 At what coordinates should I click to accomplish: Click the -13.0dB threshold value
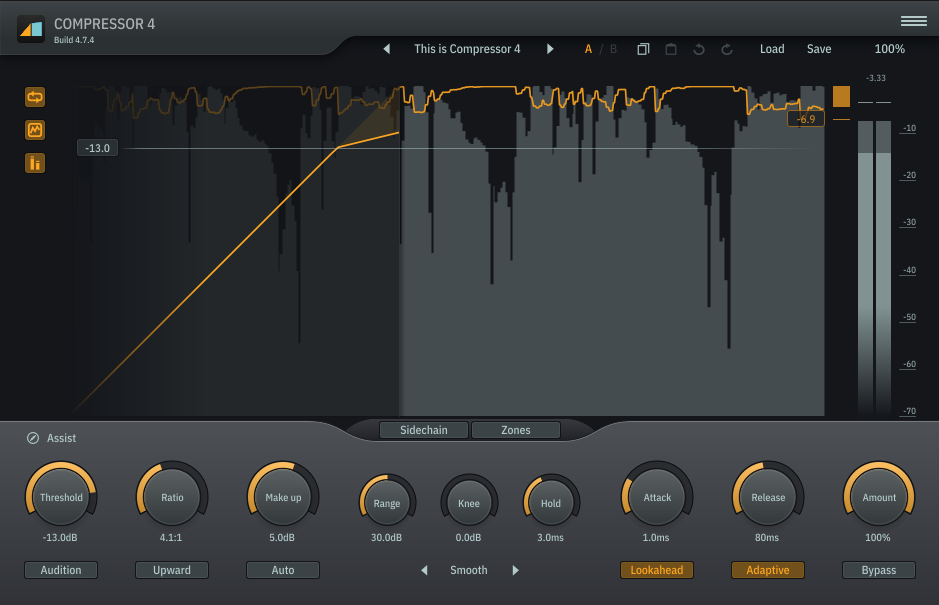point(60,537)
